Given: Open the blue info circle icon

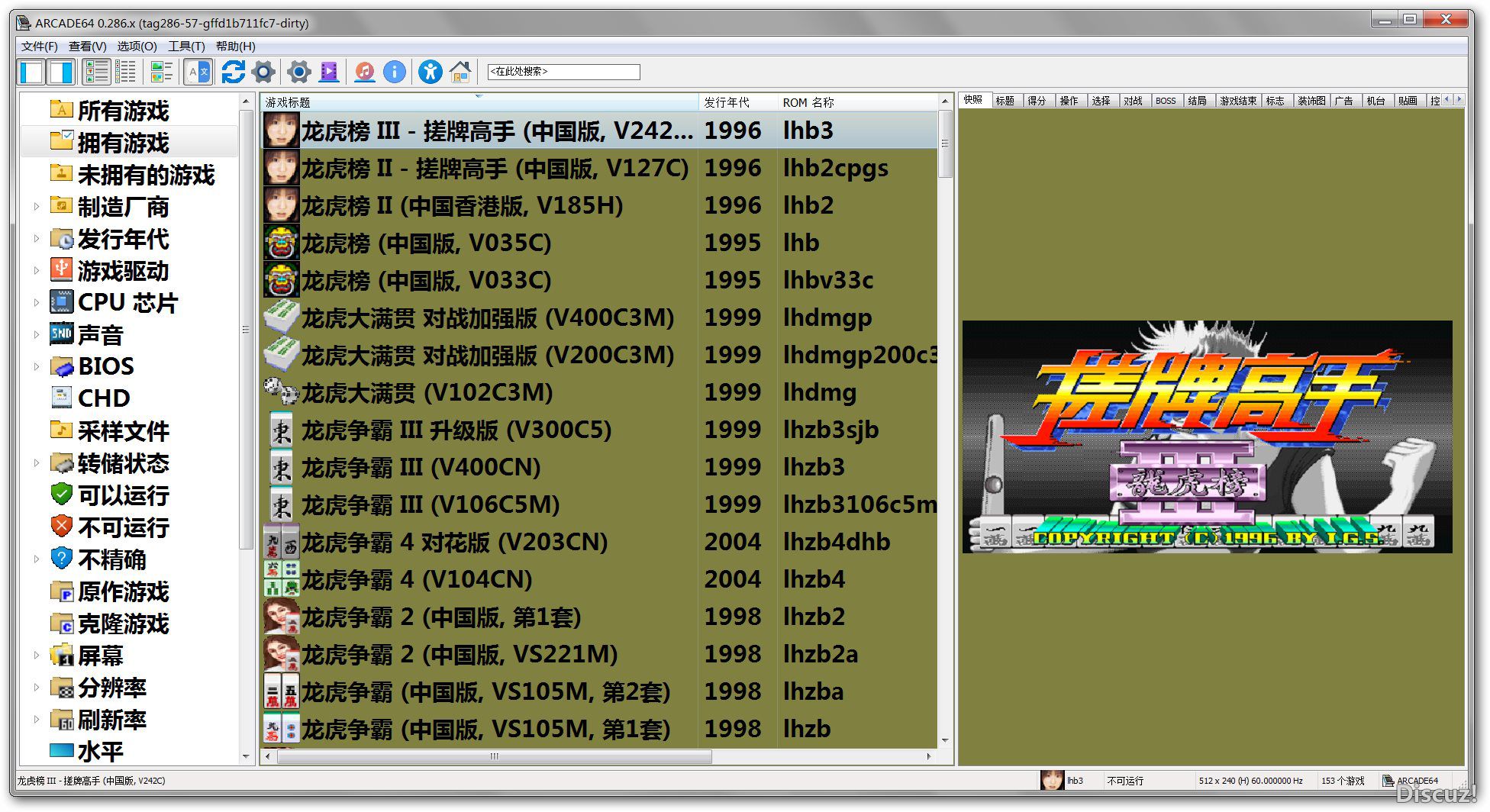Looking at the screenshot, I should pyautogui.click(x=394, y=72).
